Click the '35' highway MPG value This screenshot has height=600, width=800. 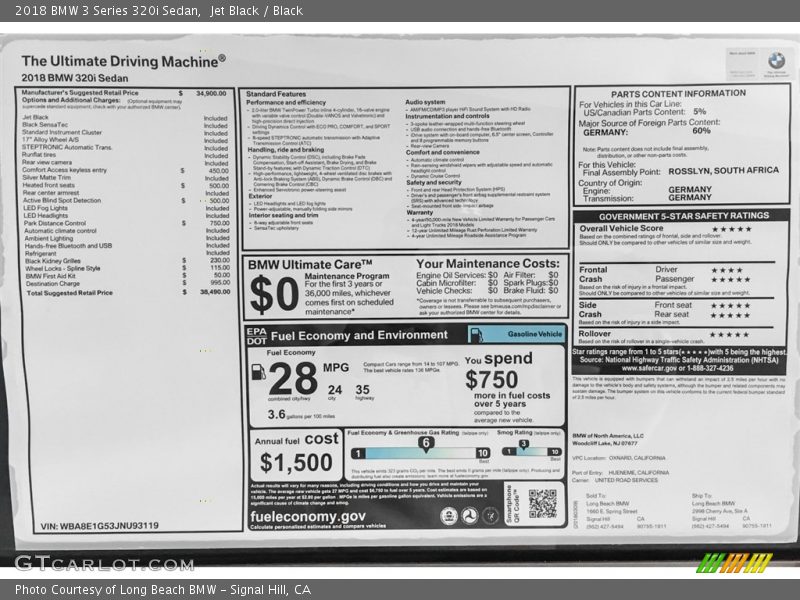(362, 390)
